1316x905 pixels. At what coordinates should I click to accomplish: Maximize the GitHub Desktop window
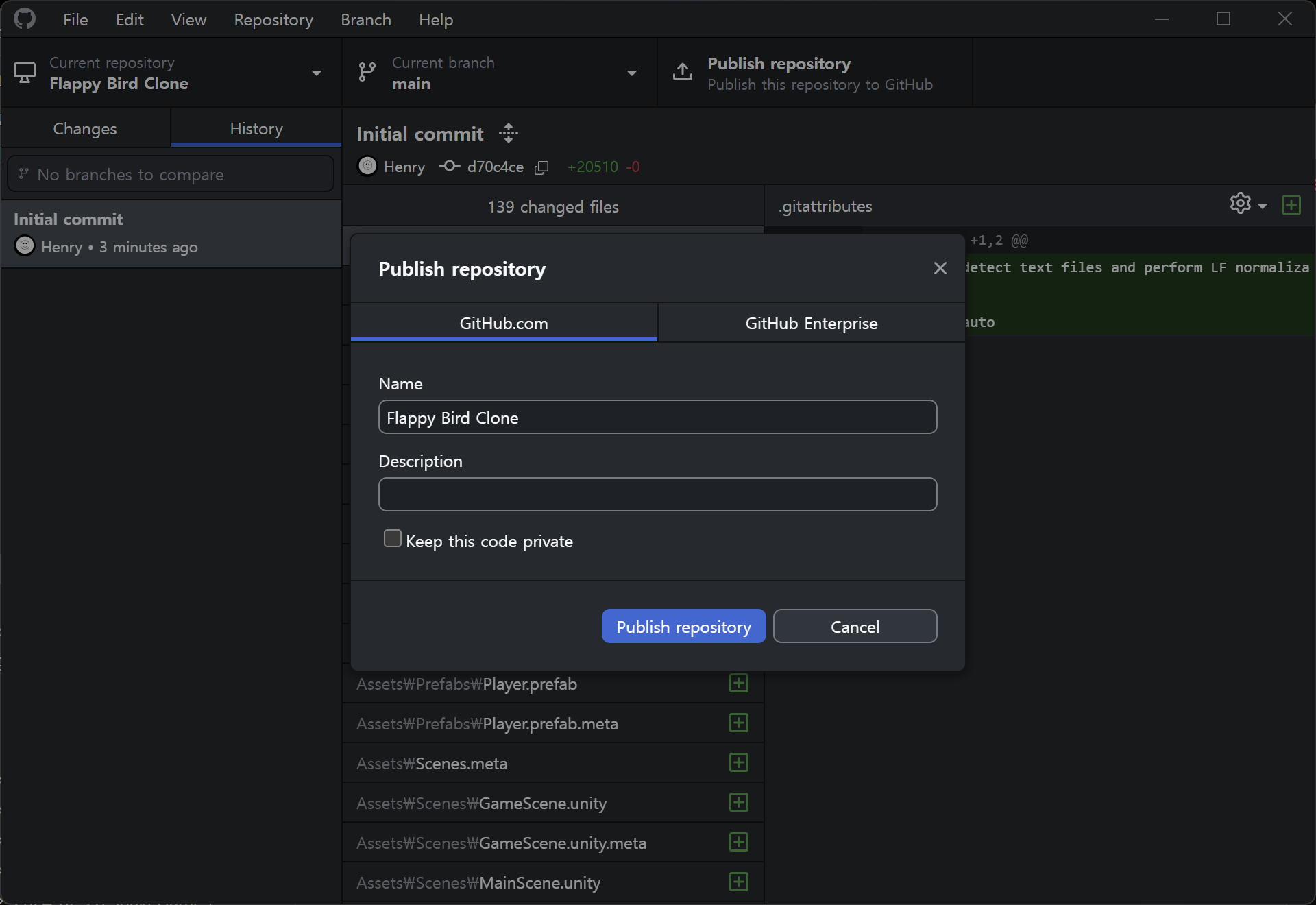pos(1223,19)
